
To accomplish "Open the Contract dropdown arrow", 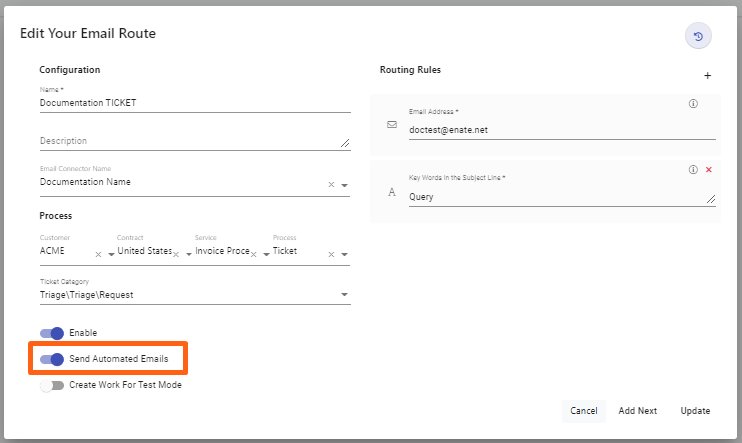I will pyautogui.click(x=188, y=254).
